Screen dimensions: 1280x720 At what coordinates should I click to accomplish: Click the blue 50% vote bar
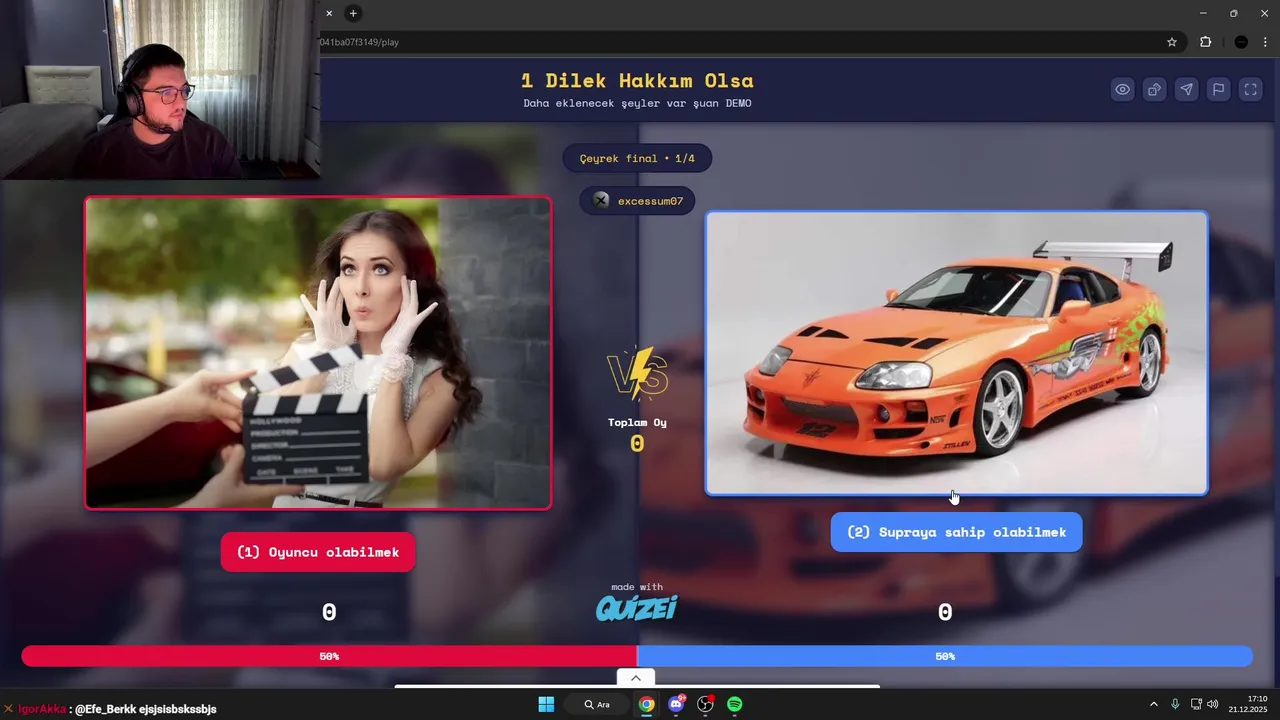[945, 656]
